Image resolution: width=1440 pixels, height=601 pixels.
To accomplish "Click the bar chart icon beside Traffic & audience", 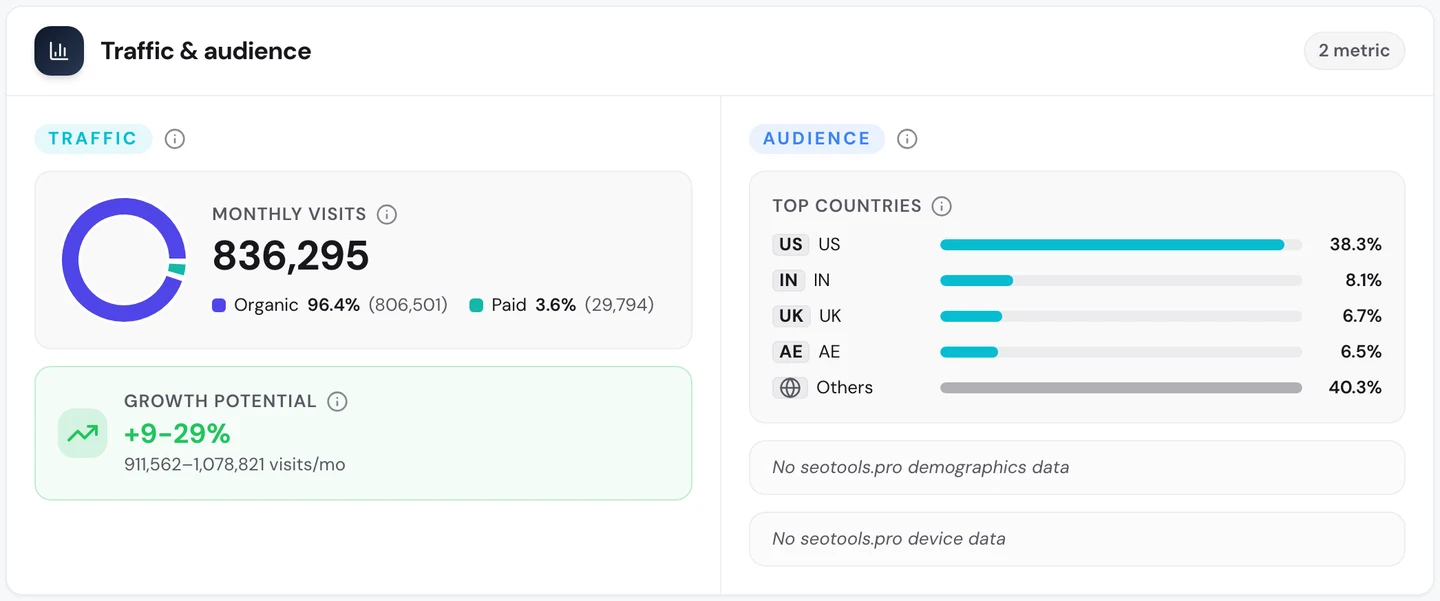I will point(59,51).
